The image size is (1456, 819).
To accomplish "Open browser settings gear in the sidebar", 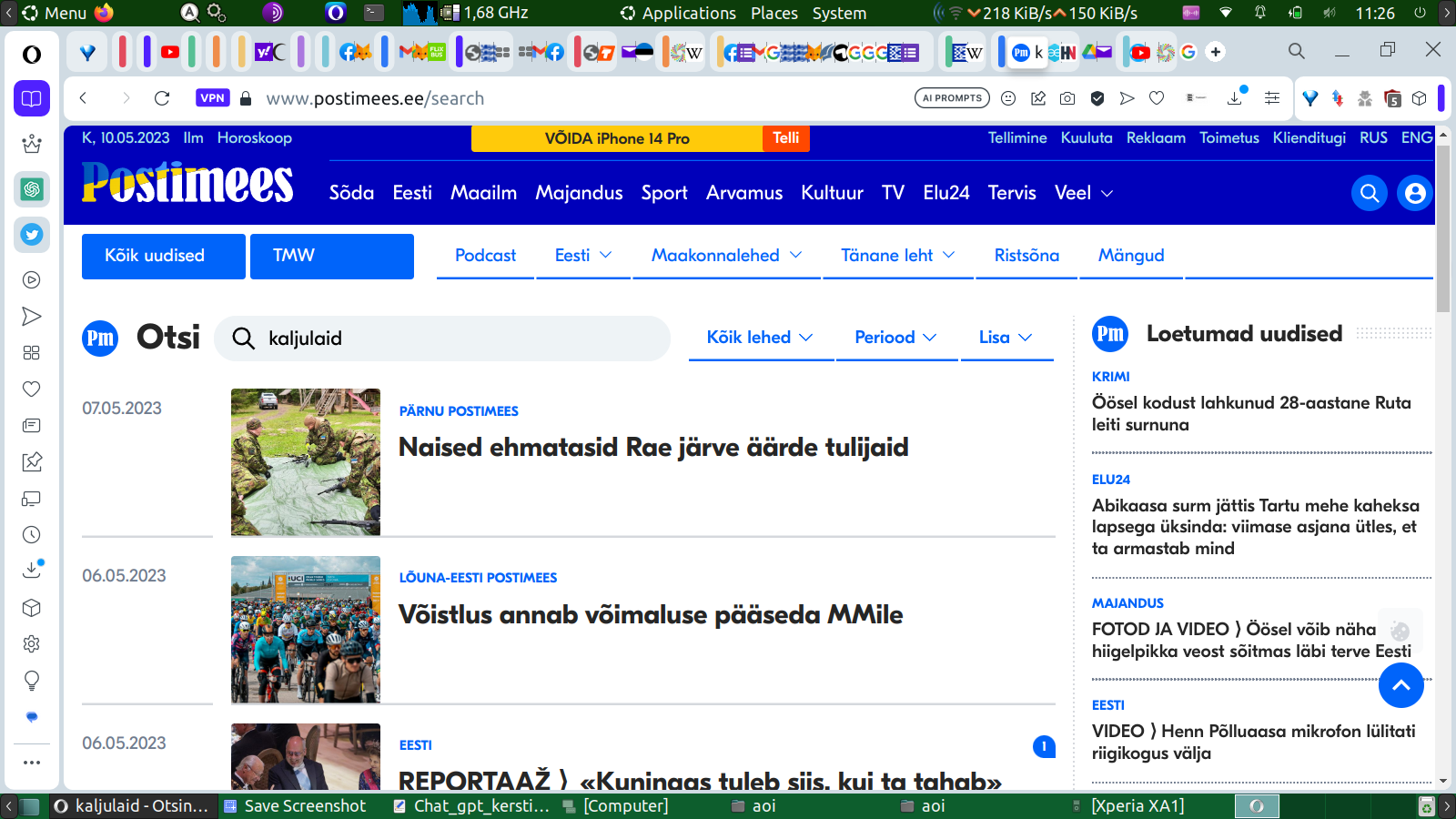I will coord(32,644).
